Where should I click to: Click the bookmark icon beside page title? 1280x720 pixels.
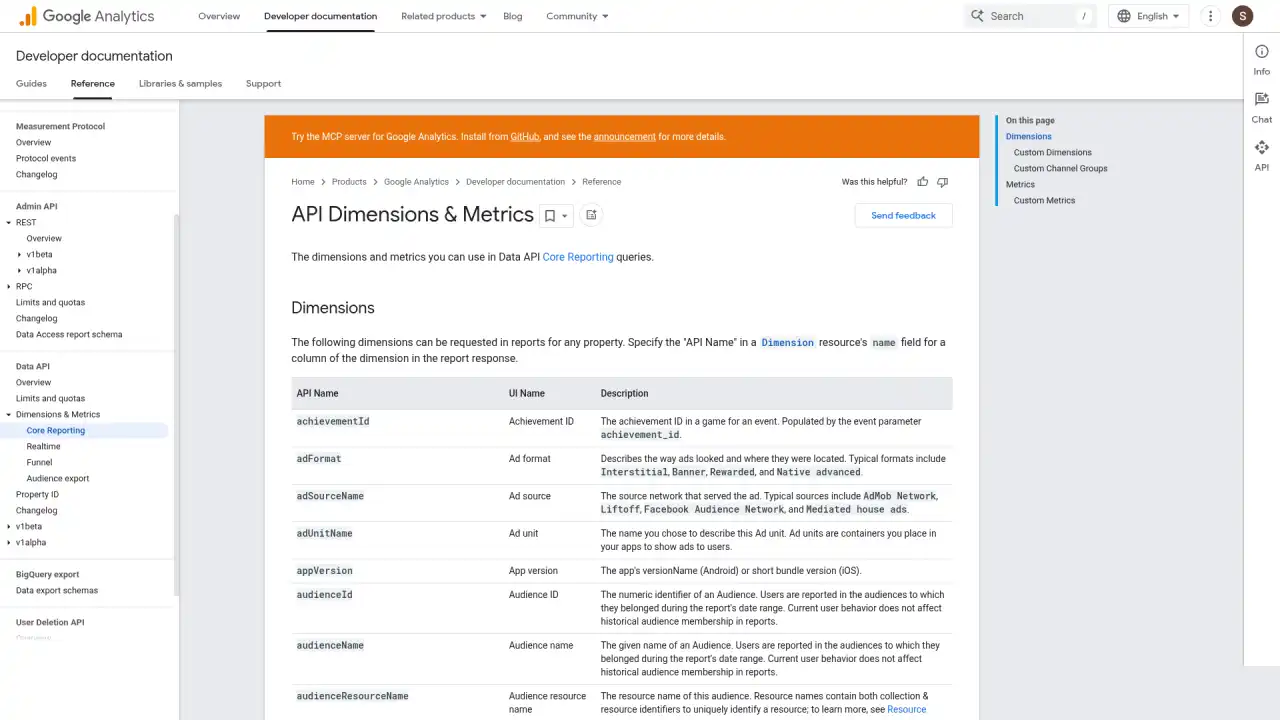549,215
